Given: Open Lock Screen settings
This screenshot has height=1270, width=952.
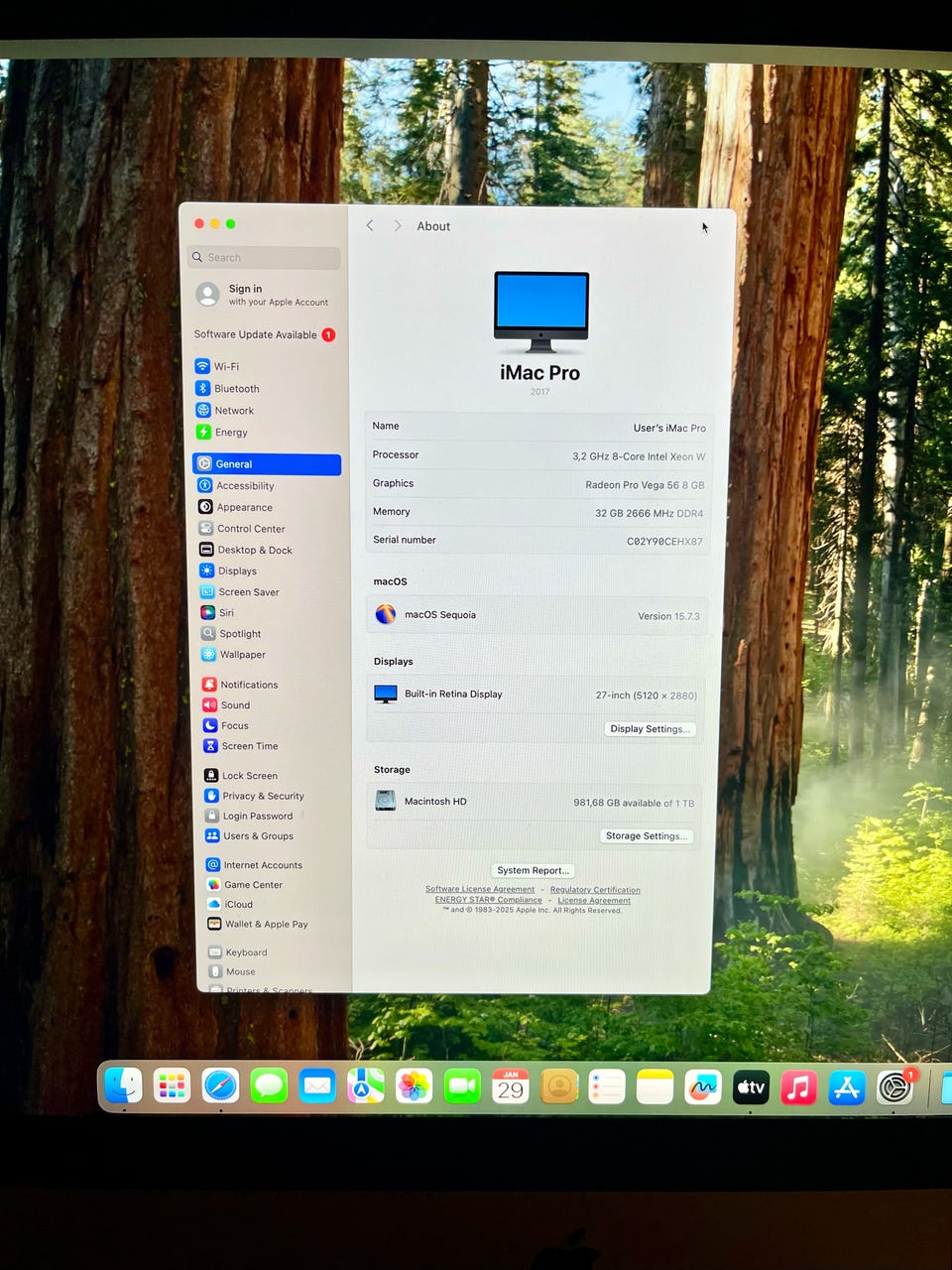Looking at the screenshot, I should (241, 776).
